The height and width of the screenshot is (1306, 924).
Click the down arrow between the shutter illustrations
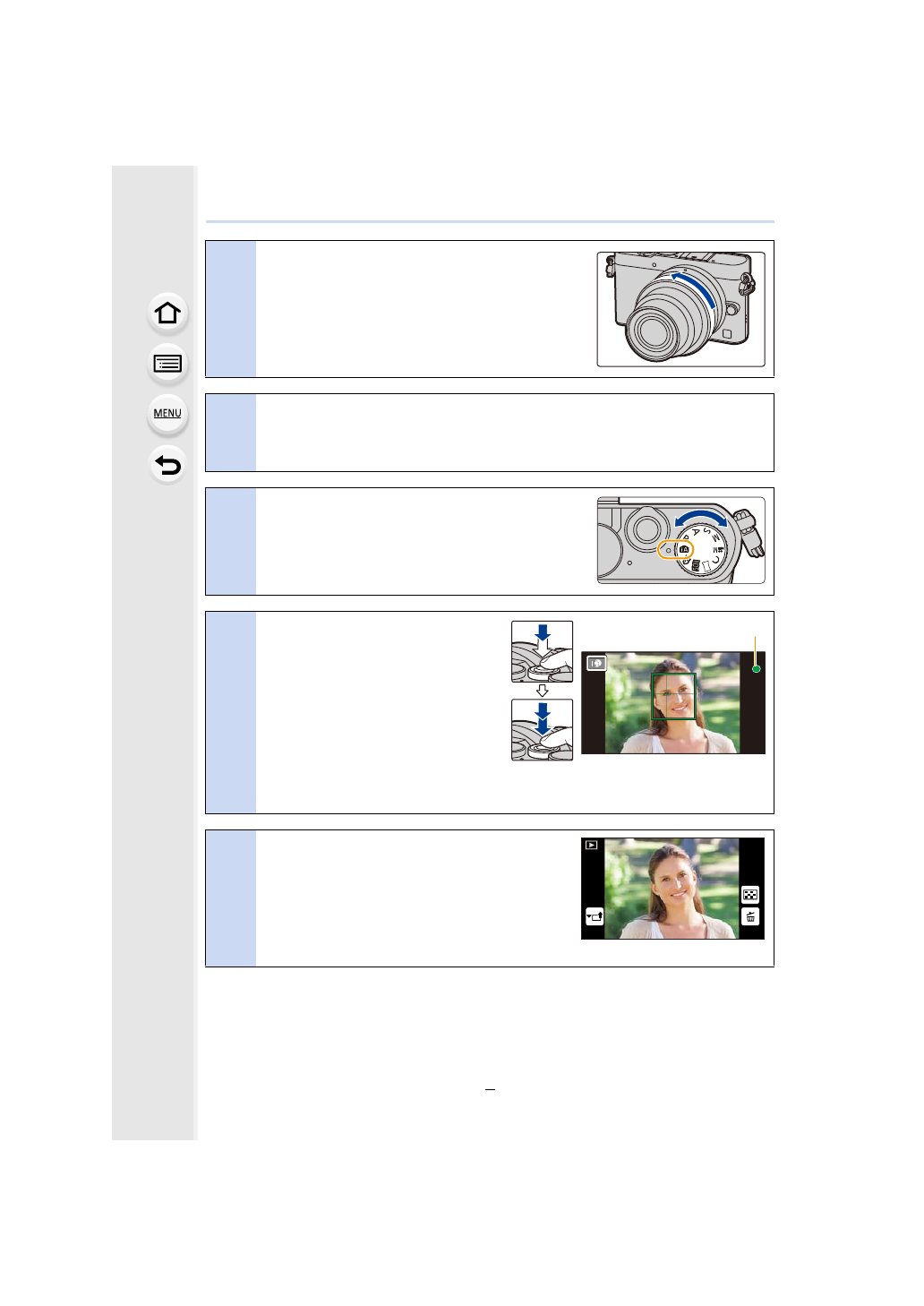point(542,692)
